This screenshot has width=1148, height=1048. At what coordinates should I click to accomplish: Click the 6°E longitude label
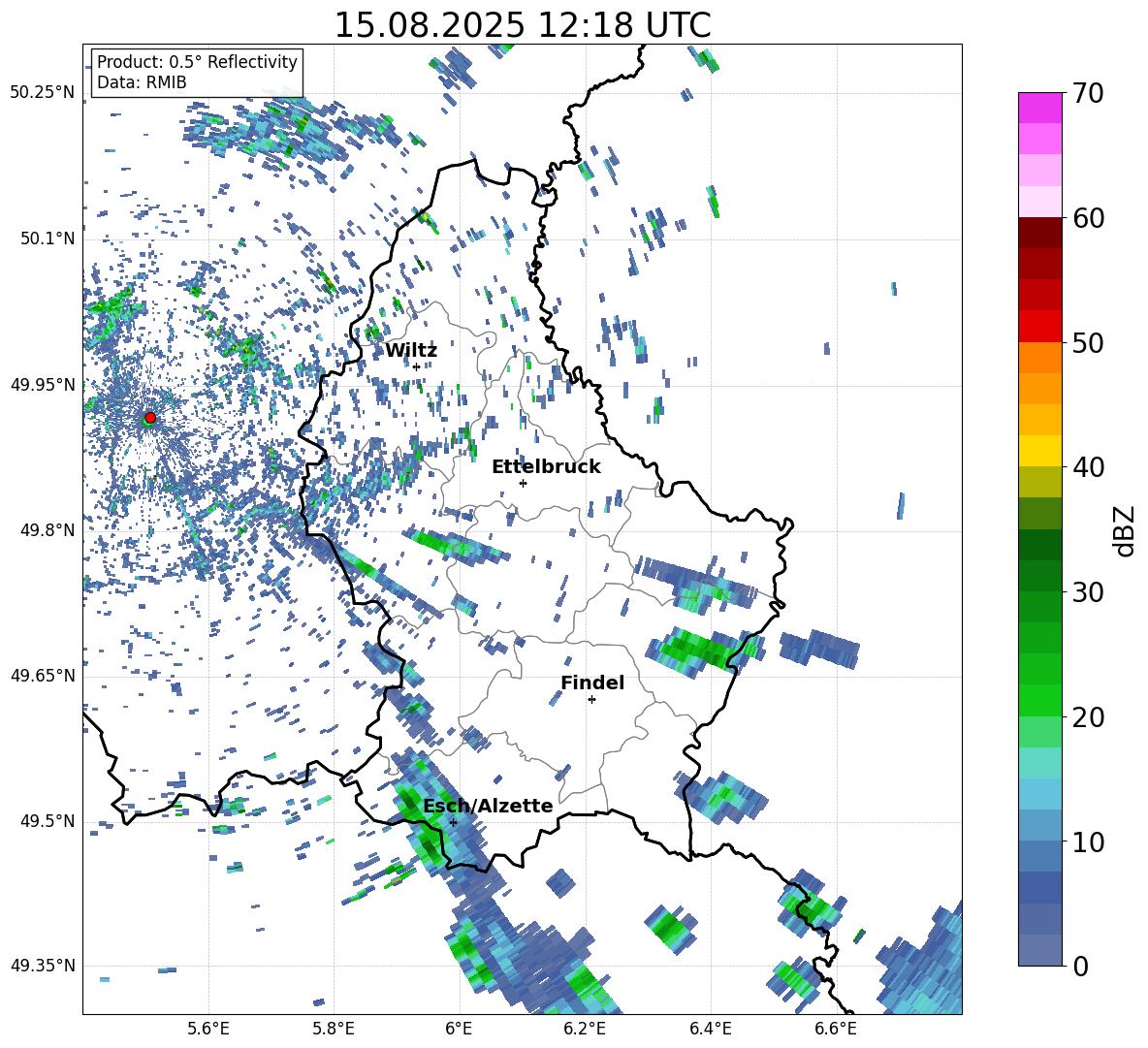459,1030
